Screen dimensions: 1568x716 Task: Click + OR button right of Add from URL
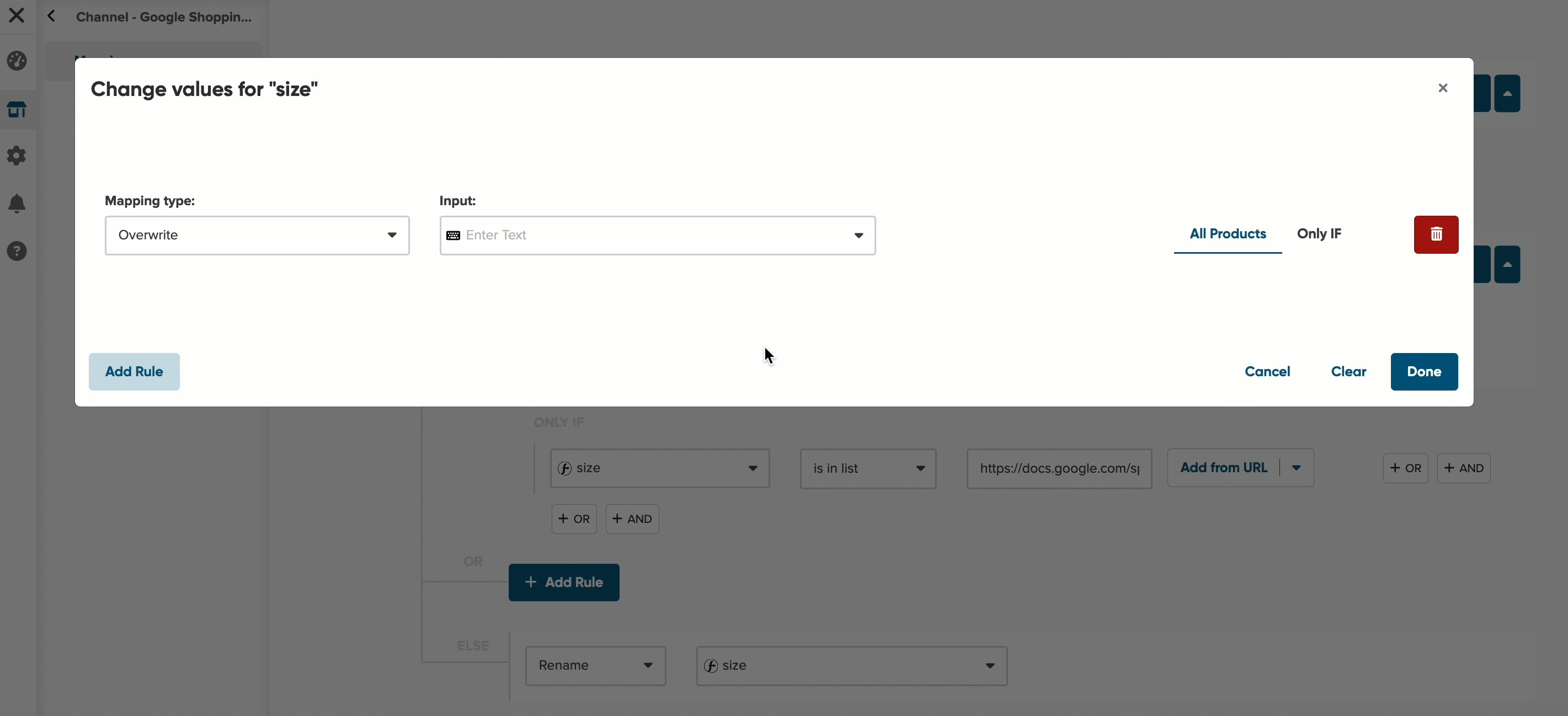click(1405, 468)
